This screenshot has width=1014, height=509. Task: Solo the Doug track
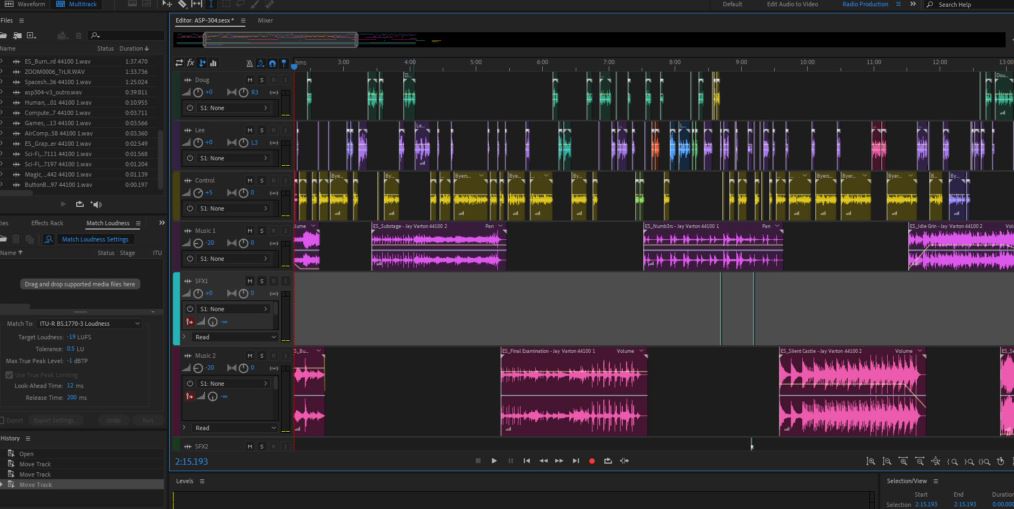pos(261,80)
